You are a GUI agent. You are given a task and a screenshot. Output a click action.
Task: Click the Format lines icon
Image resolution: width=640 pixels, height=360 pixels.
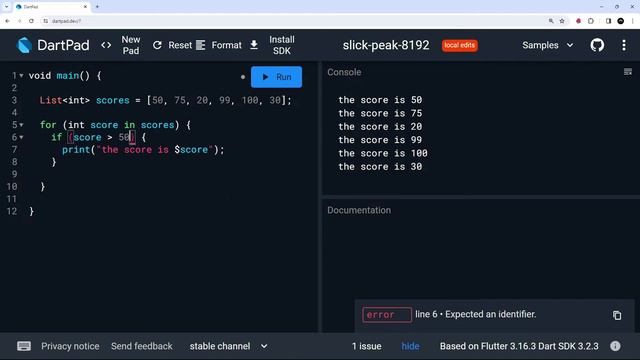tap(200, 45)
